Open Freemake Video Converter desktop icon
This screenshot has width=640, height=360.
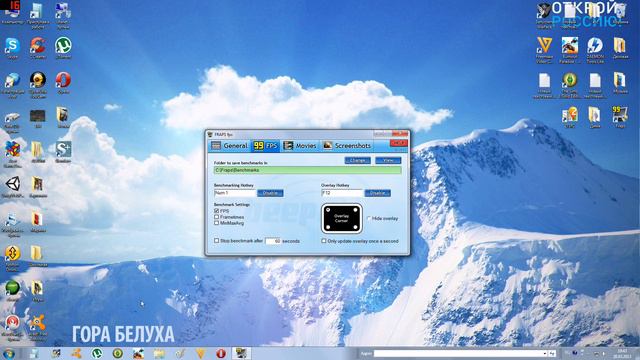click(544, 46)
